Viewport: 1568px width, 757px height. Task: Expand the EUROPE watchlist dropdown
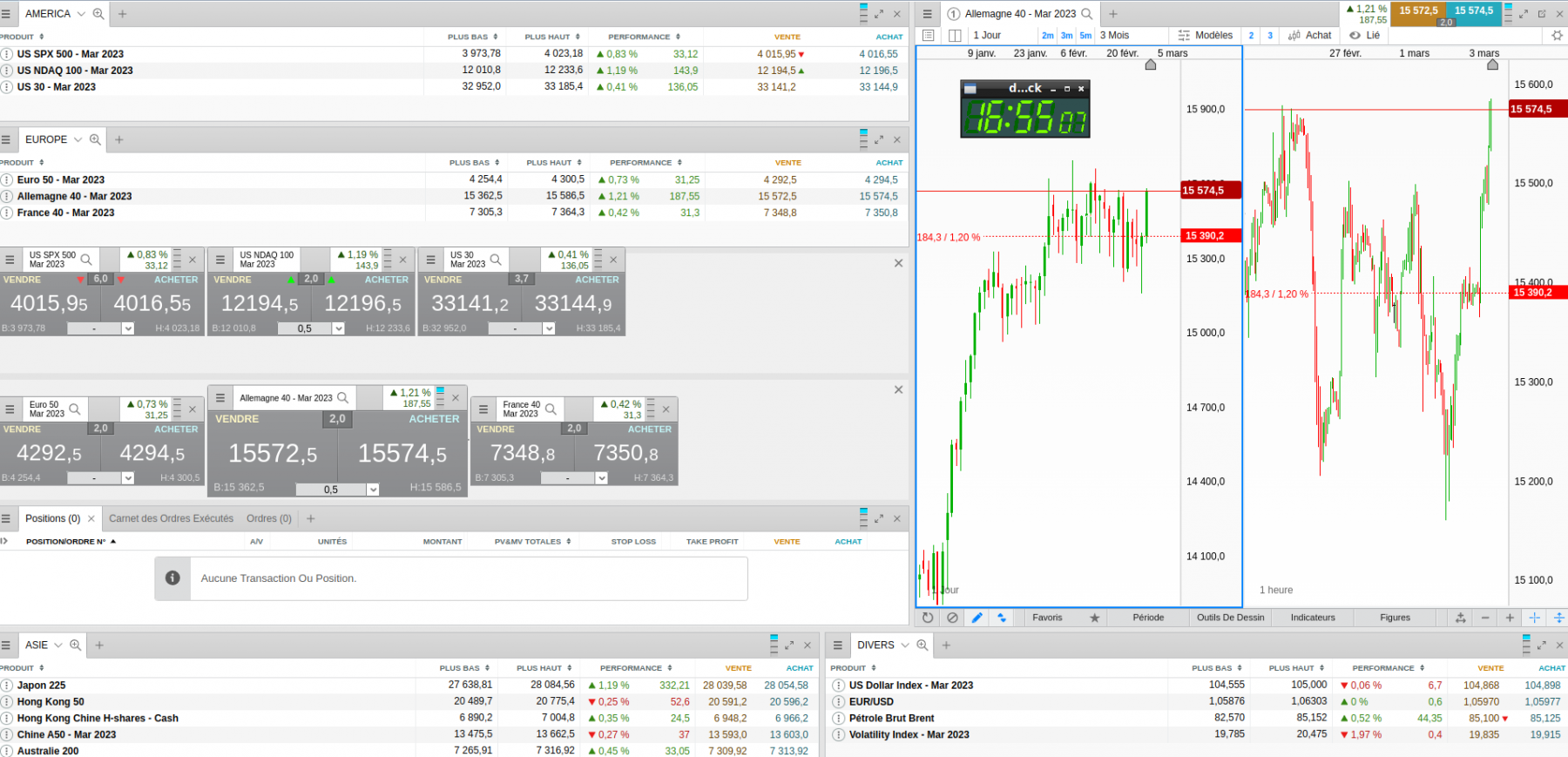(x=78, y=139)
